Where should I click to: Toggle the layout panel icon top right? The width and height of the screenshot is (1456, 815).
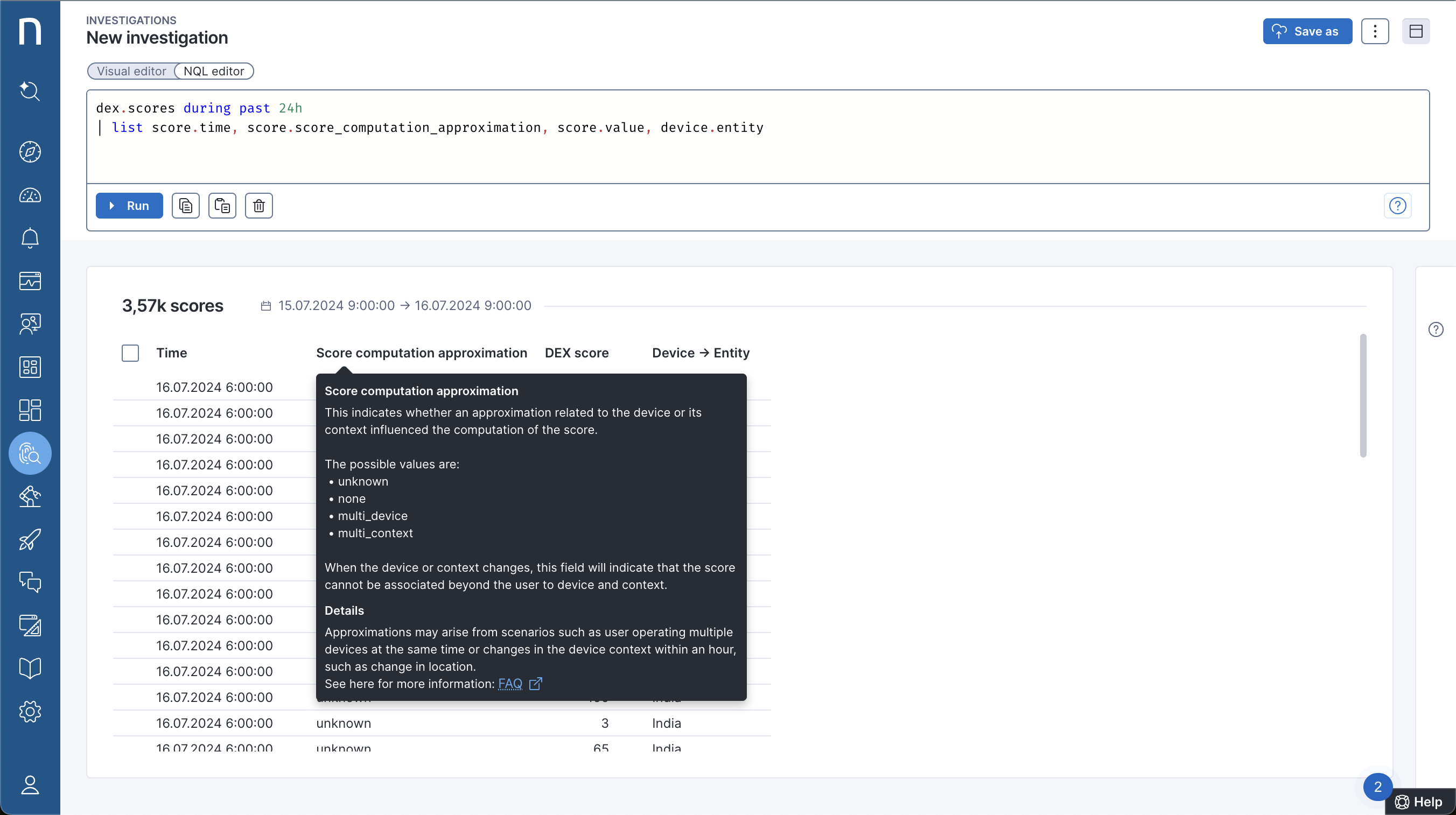coord(1415,31)
